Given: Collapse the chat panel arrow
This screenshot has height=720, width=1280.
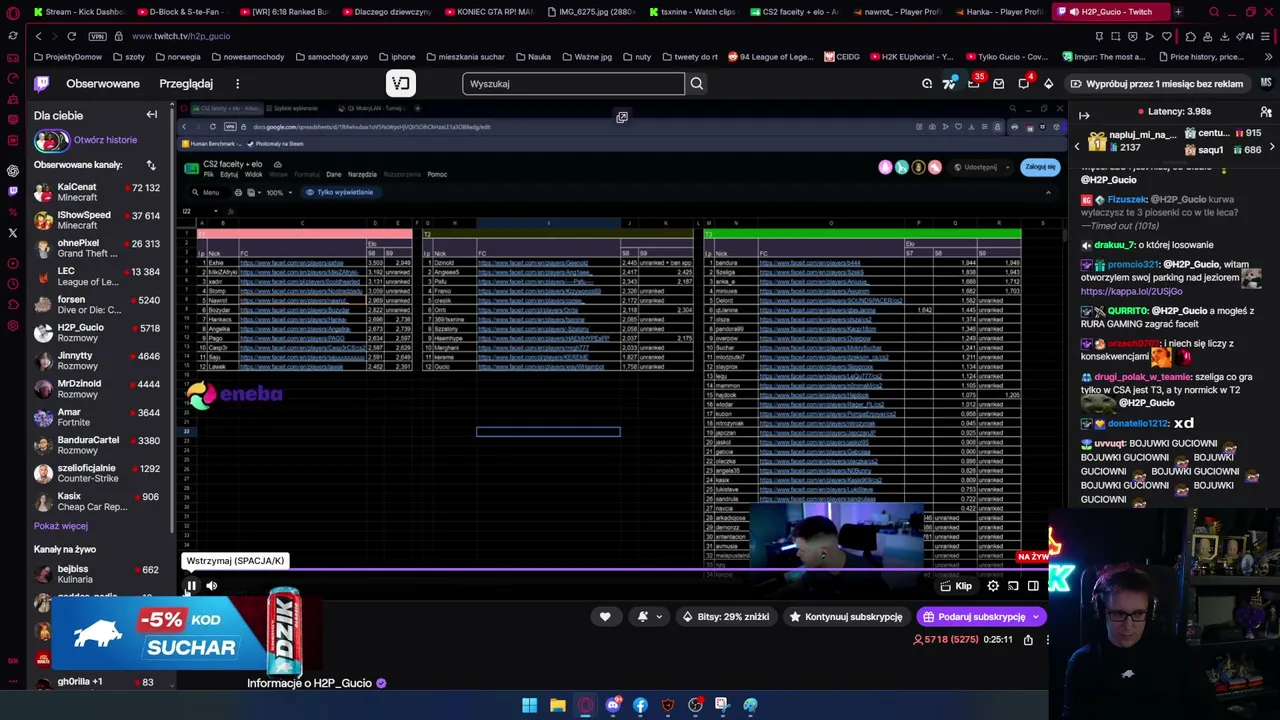Looking at the screenshot, I should click(x=1084, y=115).
